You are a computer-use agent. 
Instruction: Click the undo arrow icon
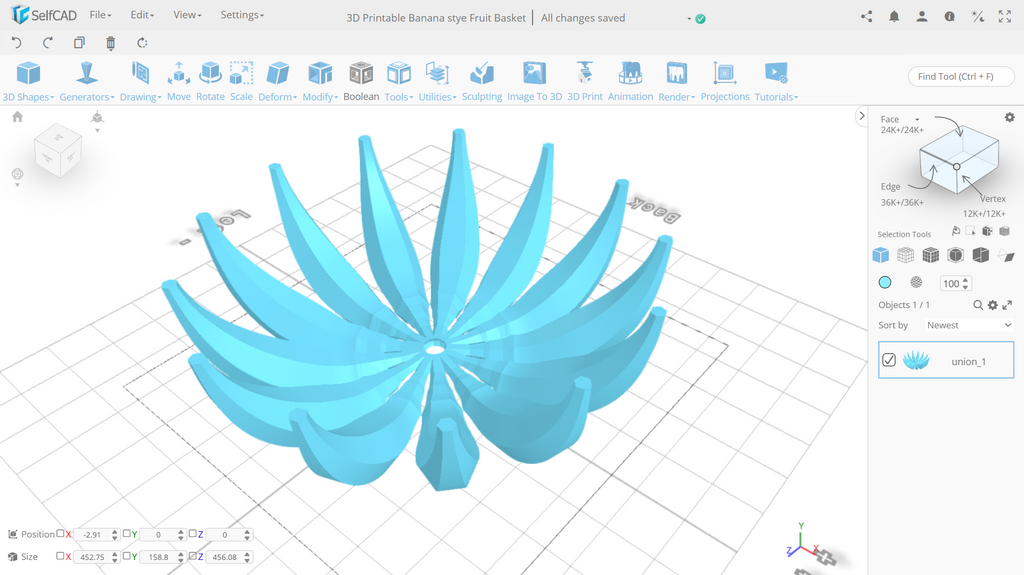[17, 43]
